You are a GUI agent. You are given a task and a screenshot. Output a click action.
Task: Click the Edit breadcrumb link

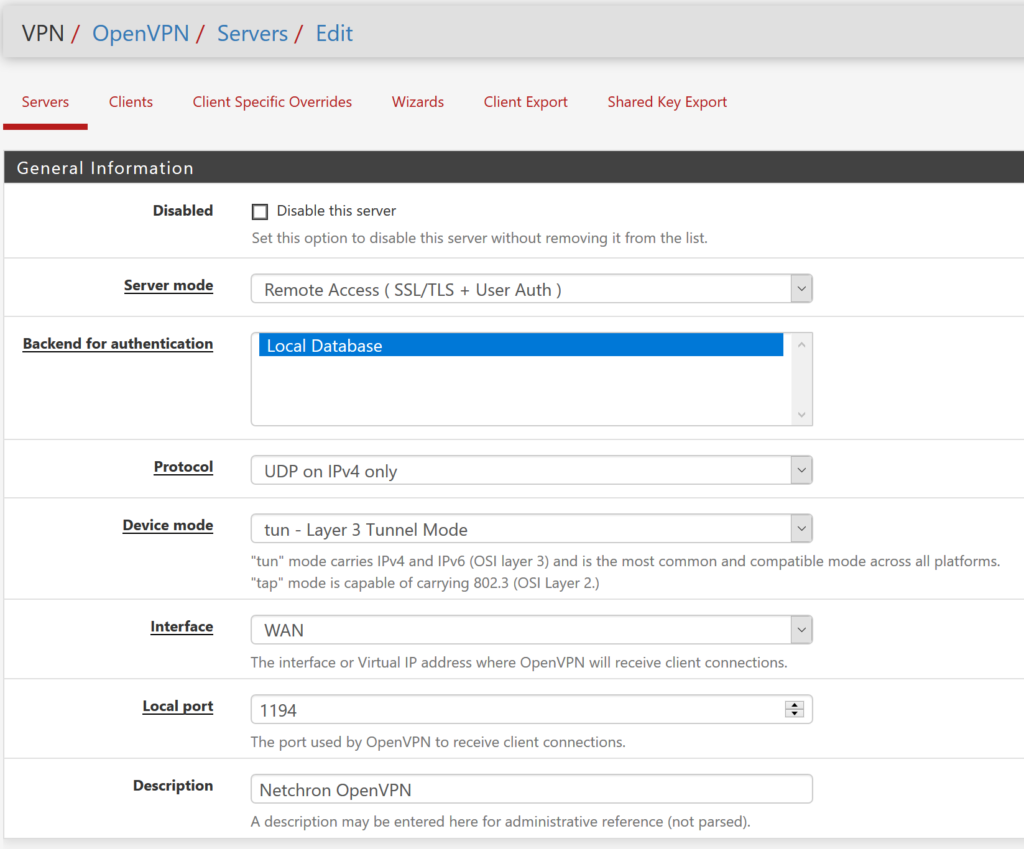click(334, 33)
